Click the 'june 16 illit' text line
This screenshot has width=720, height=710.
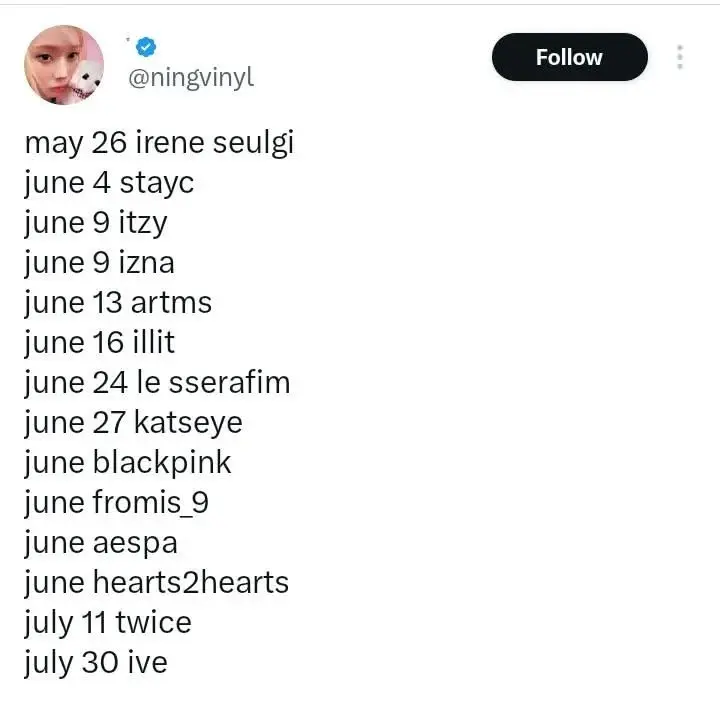99,342
